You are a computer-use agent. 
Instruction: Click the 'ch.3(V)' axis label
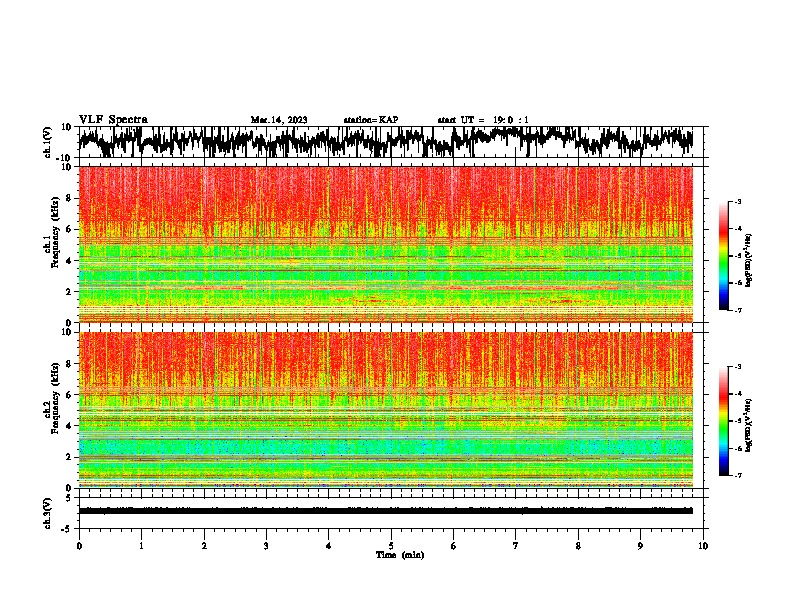48,513
